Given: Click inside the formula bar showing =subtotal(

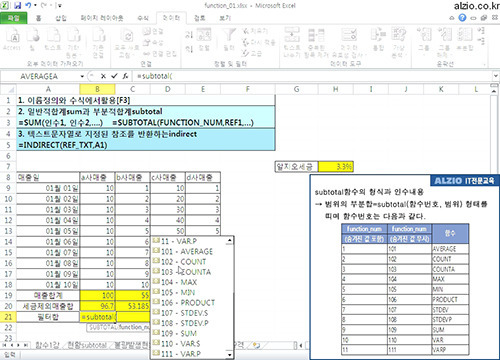Looking at the screenshot, I should click(x=312, y=76).
